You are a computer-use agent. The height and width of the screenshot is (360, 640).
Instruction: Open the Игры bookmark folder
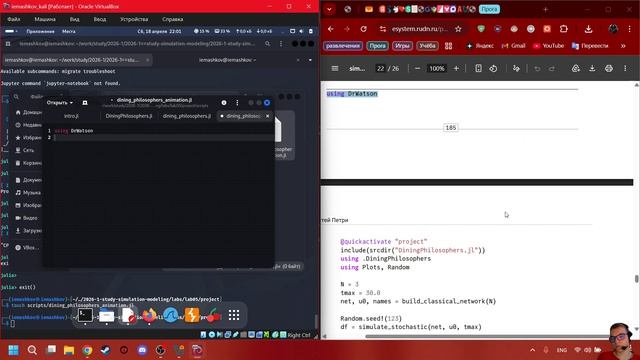(402, 46)
